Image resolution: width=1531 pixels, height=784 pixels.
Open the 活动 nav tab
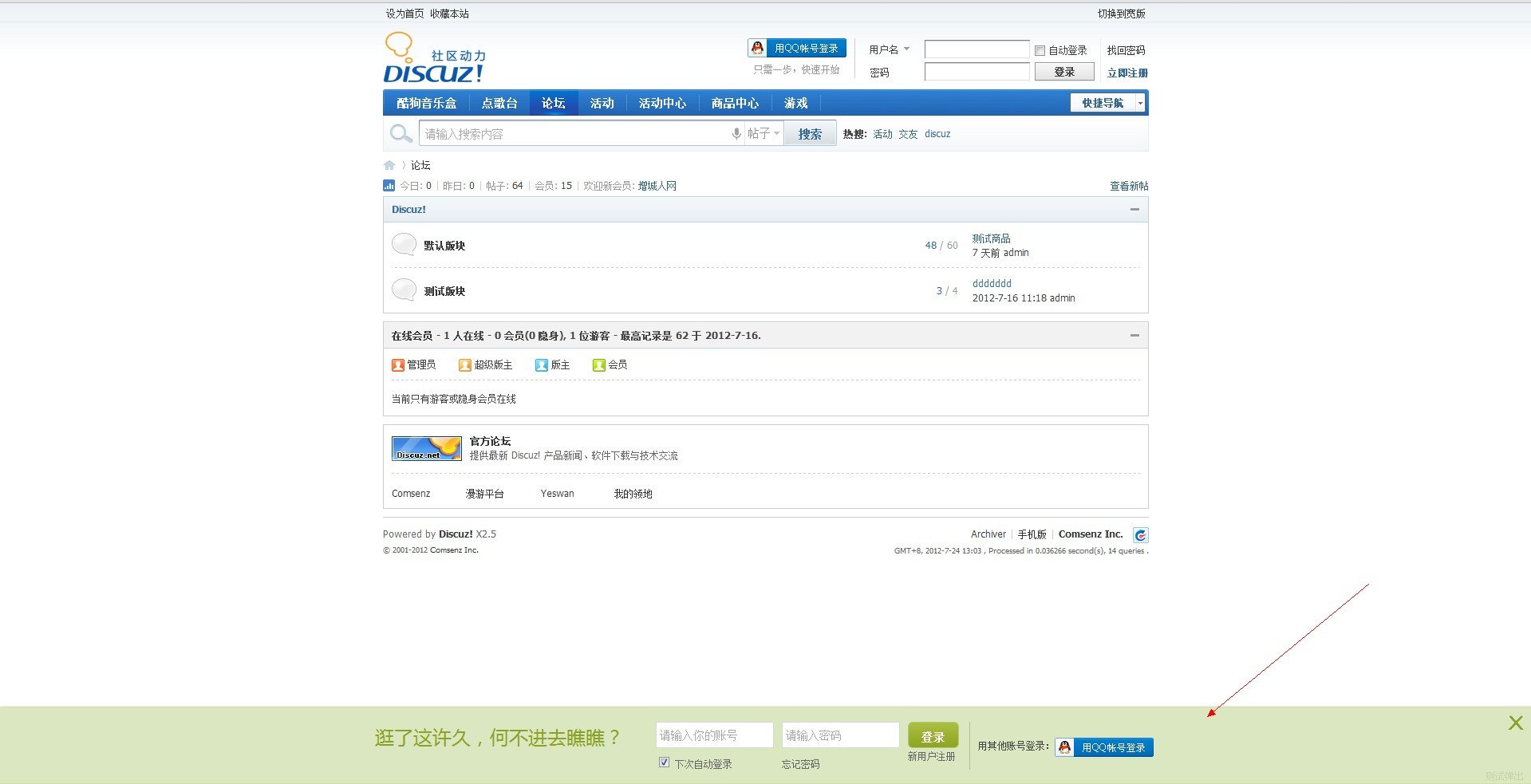click(602, 103)
